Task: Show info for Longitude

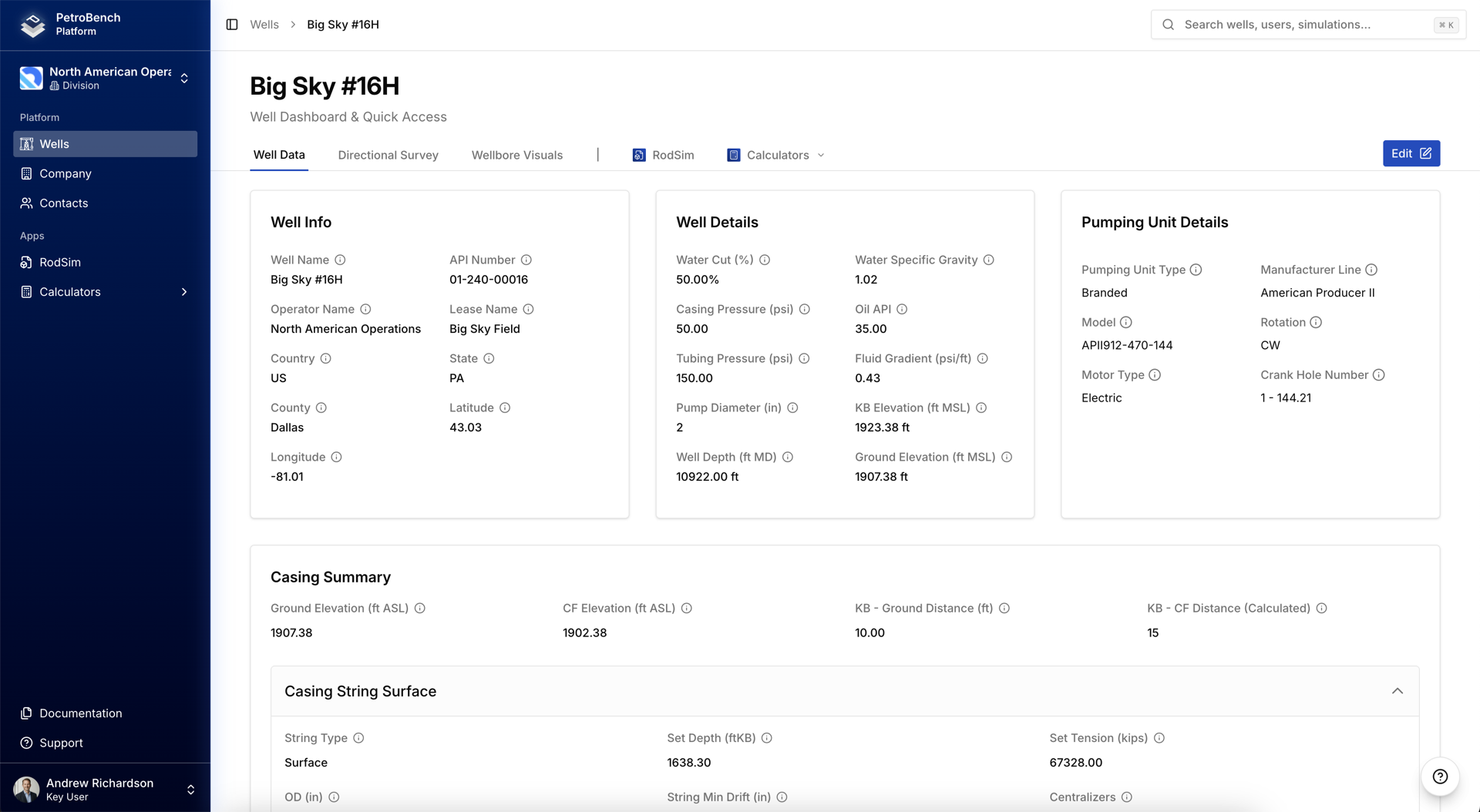Action: [336, 458]
